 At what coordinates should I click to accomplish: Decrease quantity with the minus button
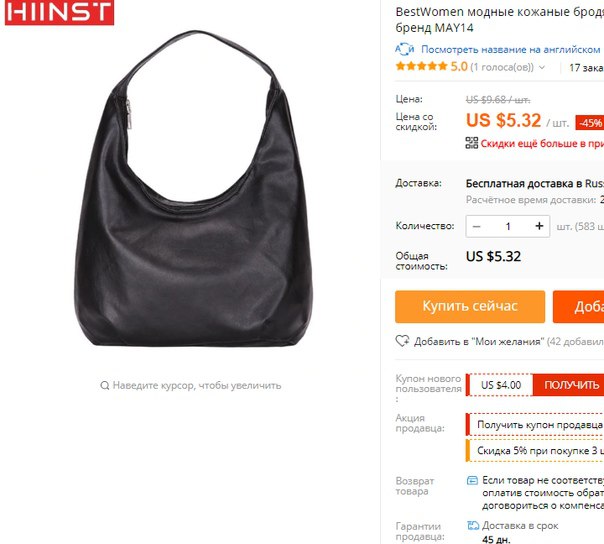tap(476, 226)
